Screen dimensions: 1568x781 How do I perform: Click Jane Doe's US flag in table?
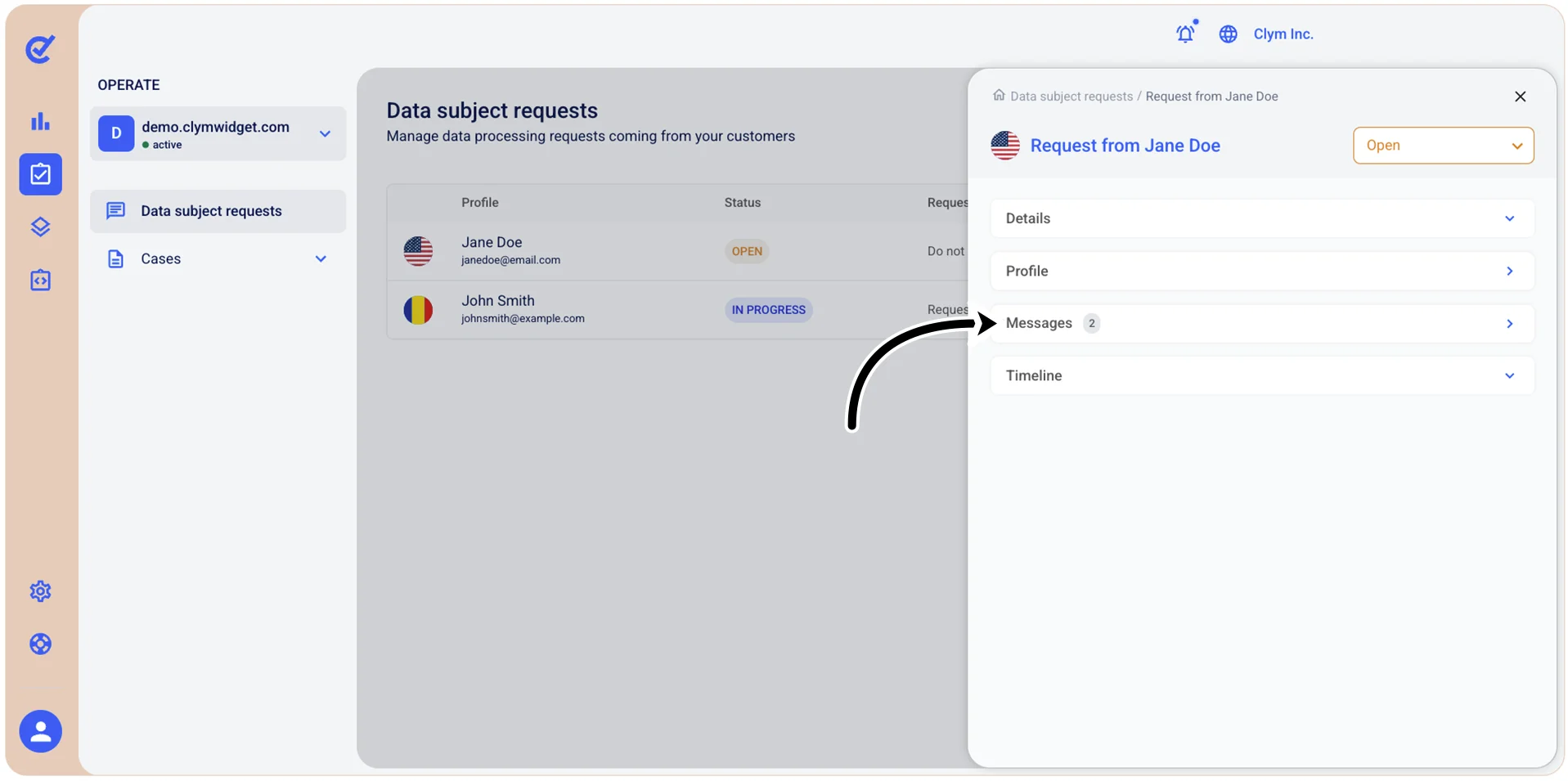pyautogui.click(x=418, y=251)
